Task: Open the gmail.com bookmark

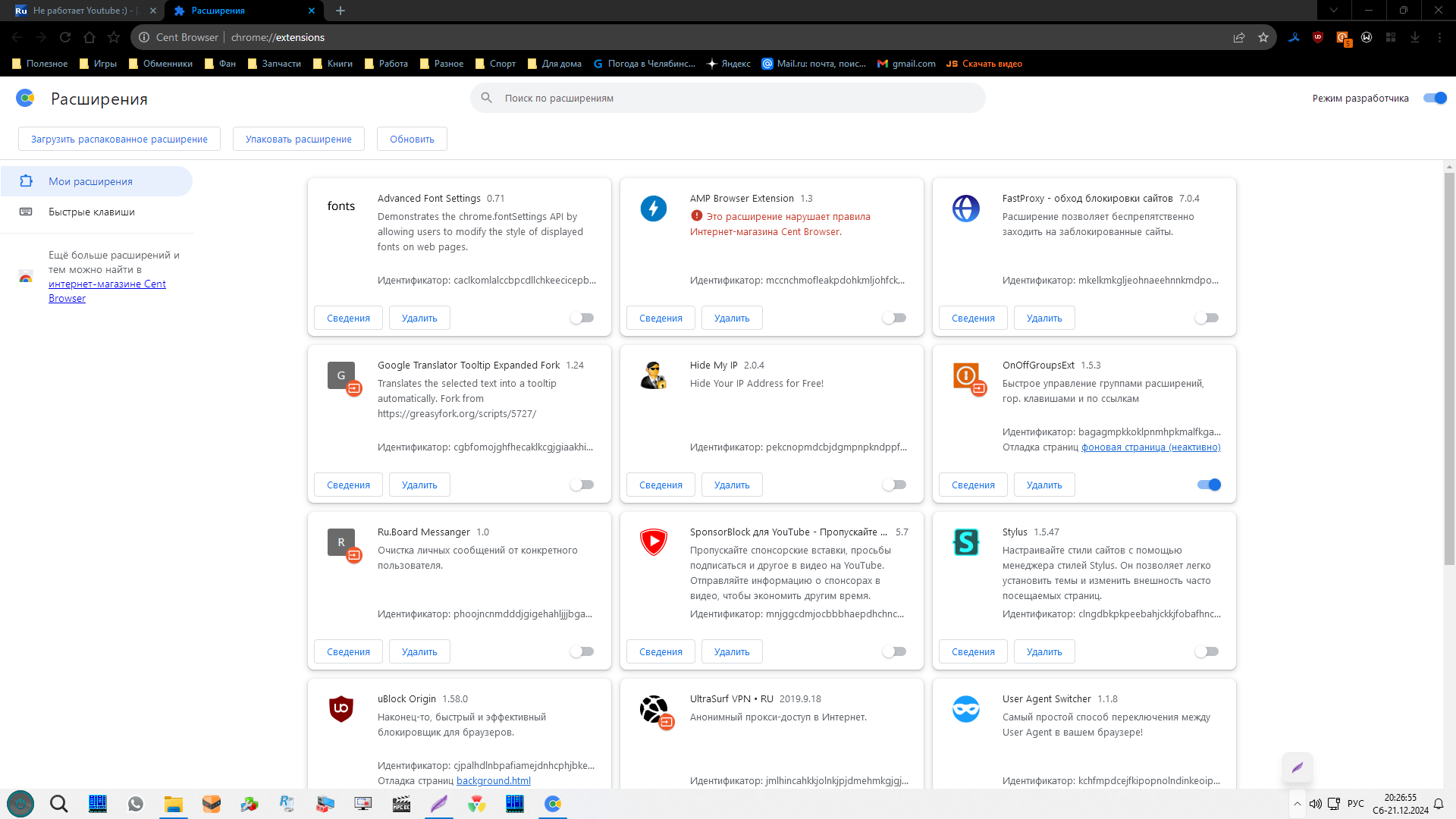Action: [x=906, y=64]
